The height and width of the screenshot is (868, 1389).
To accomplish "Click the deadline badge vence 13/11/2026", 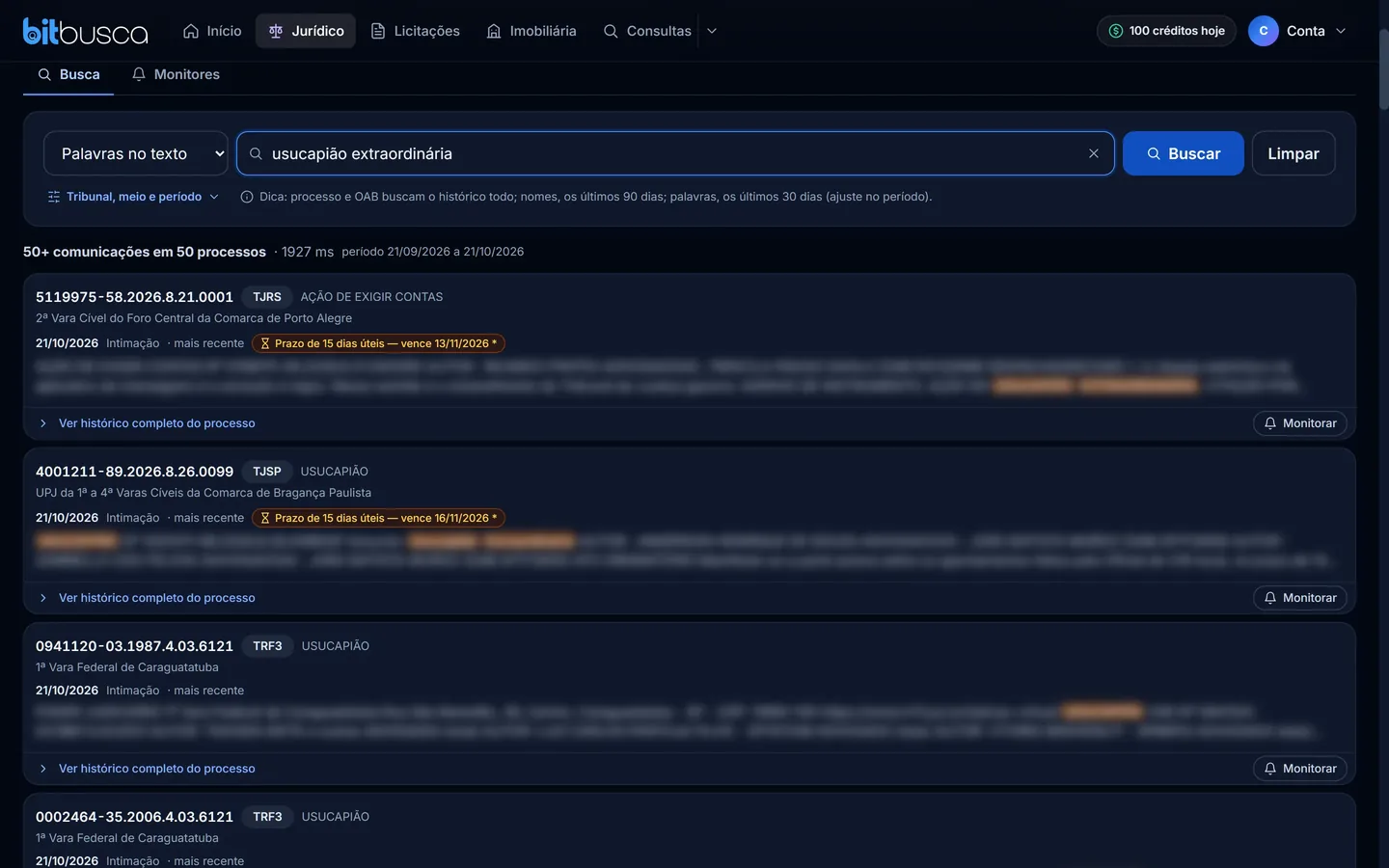I will point(378,343).
